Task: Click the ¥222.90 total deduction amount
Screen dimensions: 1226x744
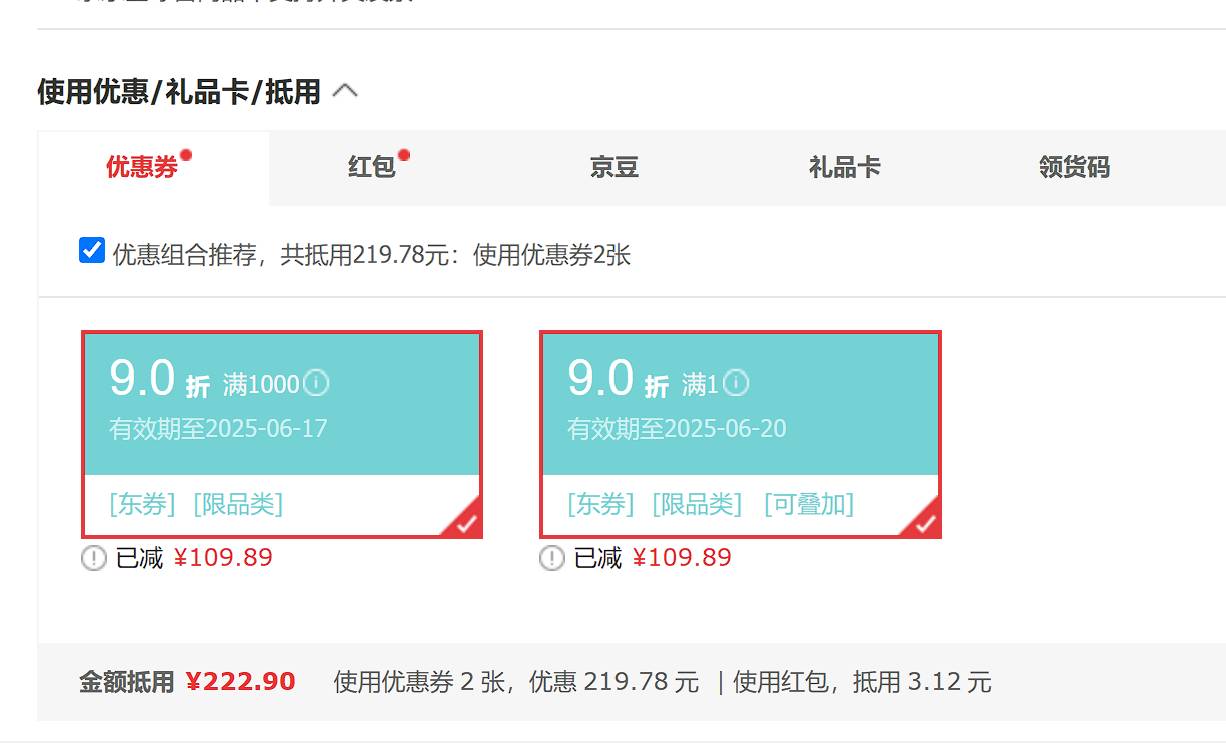Action: [x=241, y=682]
